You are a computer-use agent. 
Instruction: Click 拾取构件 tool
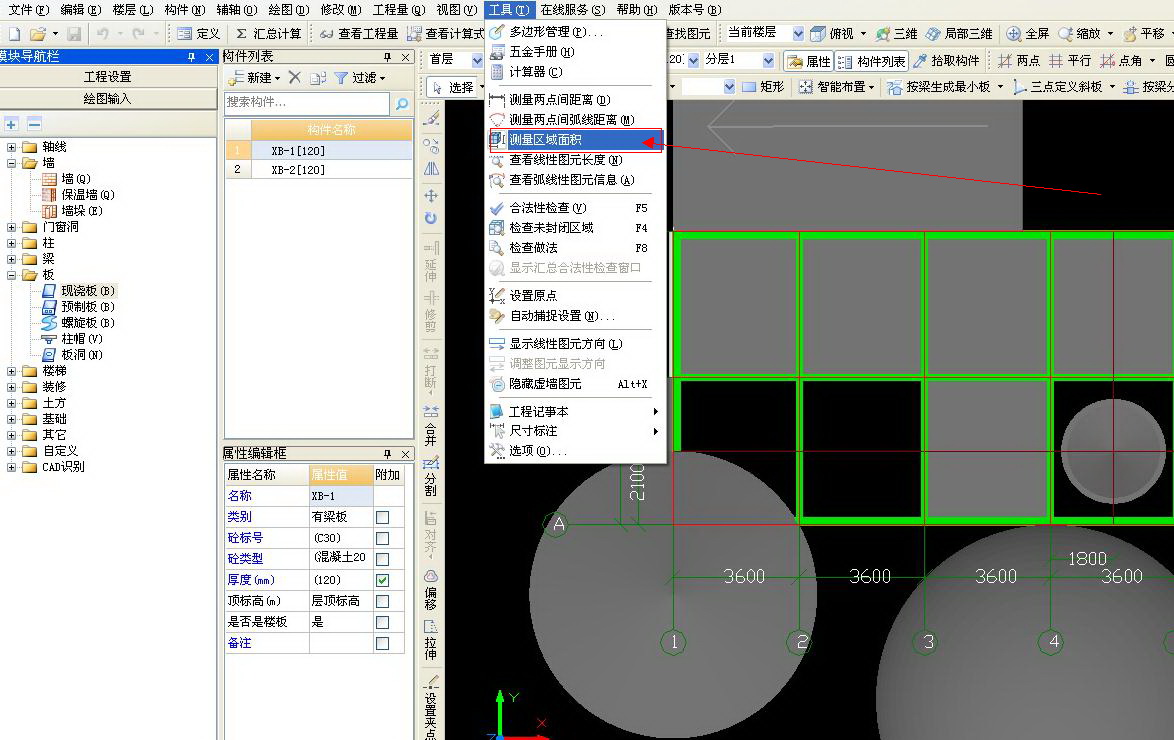[x=946, y=61]
